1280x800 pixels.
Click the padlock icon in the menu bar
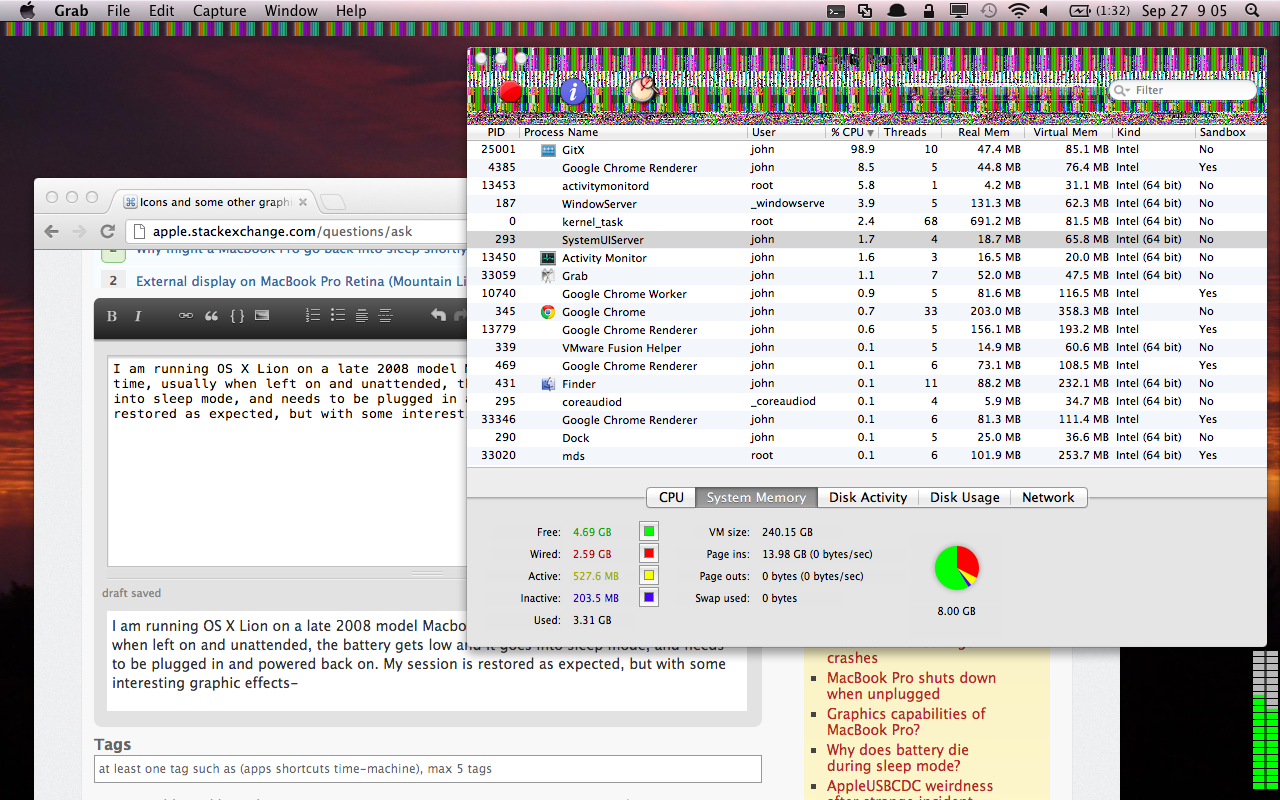pyautogui.click(x=929, y=11)
